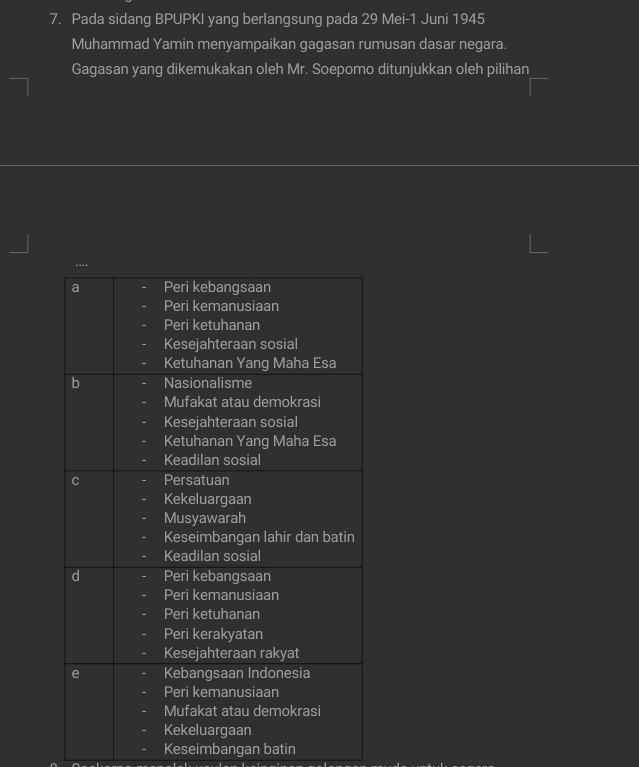Click the 'Mr. Soepomo' text line
639x767 pixels.
click(x=300, y=69)
